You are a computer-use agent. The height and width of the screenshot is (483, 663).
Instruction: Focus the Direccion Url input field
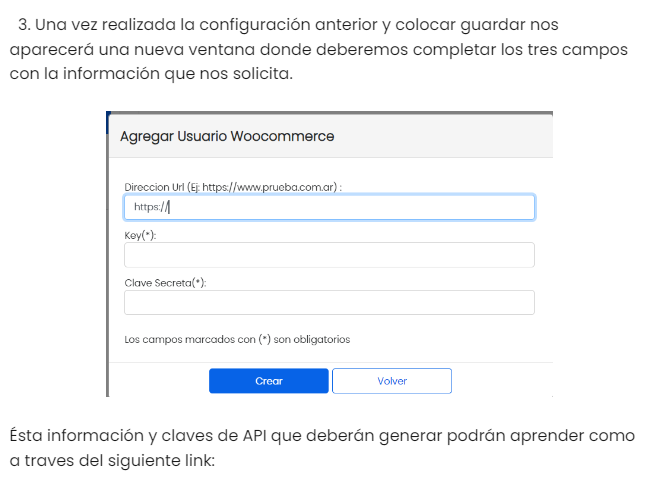329,207
